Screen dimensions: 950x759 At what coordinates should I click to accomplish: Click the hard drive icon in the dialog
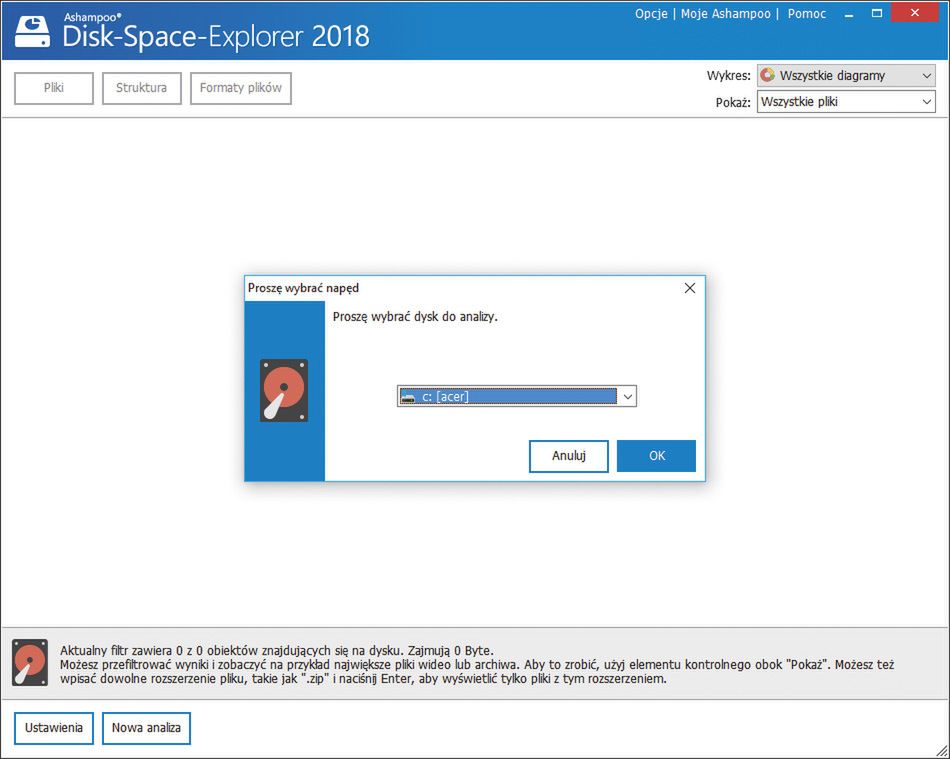284,391
